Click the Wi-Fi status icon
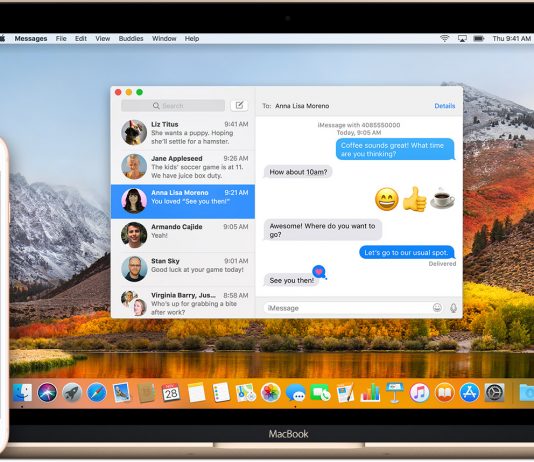The width and height of the screenshot is (534, 462). point(444,38)
